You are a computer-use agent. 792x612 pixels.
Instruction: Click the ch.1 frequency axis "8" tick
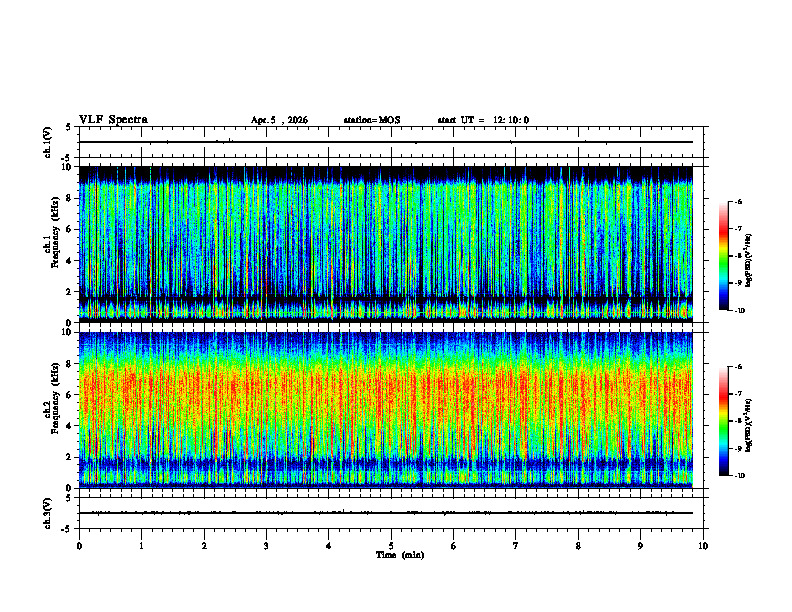click(70, 198)
